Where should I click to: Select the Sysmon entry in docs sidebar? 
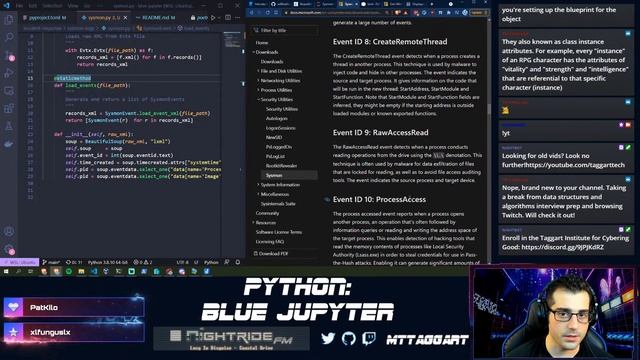click(289, 175)
